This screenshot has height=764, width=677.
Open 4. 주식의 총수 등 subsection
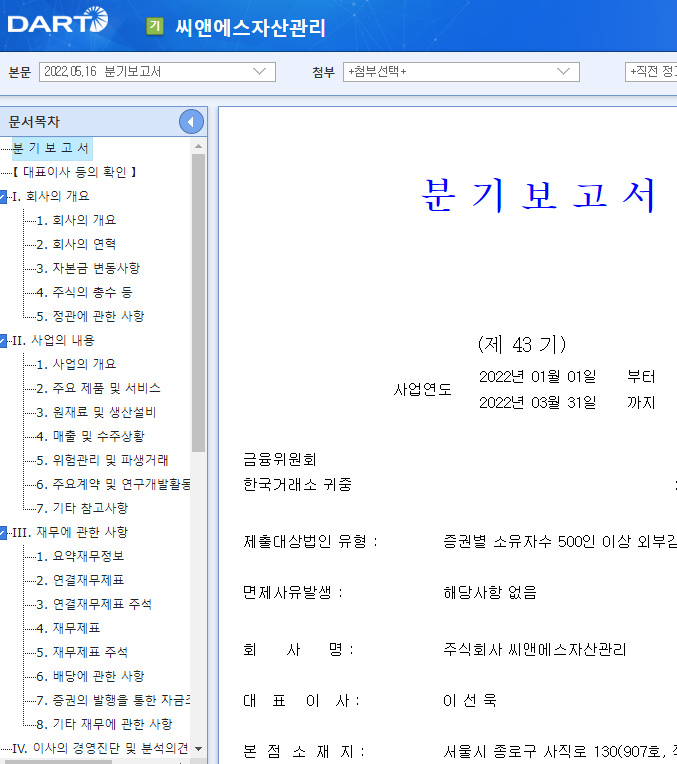click(x=84, y=292)
